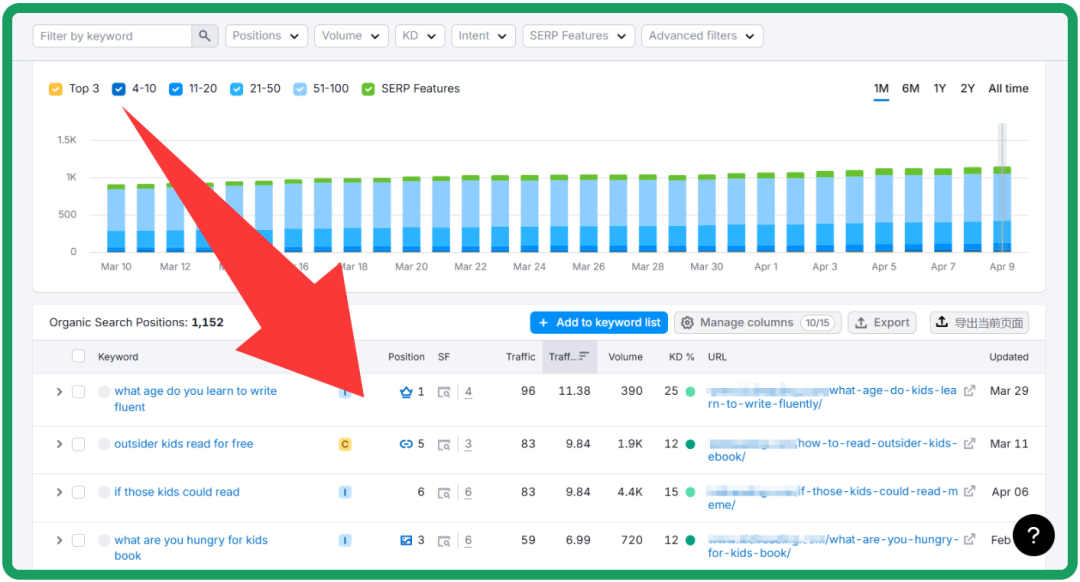This screenshot has width=1080, height=582.
Task: Switch chart range to 6M
Action: point(910,89)
